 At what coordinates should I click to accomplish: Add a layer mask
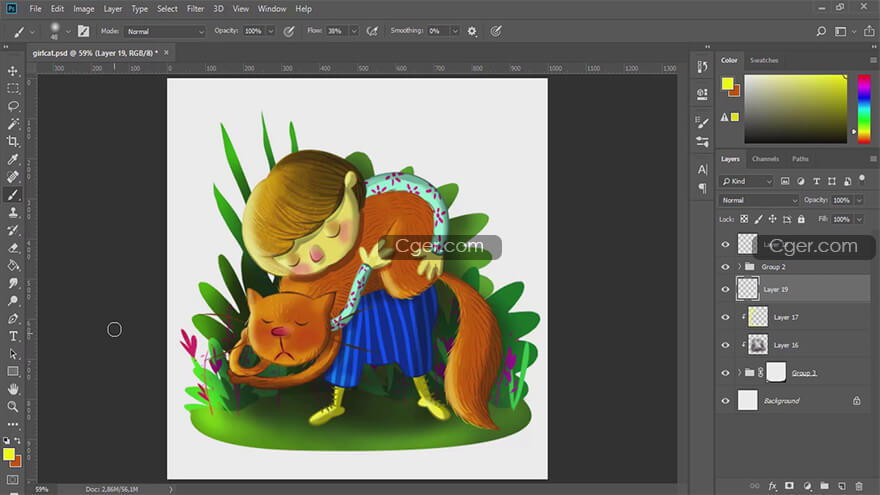789,486
